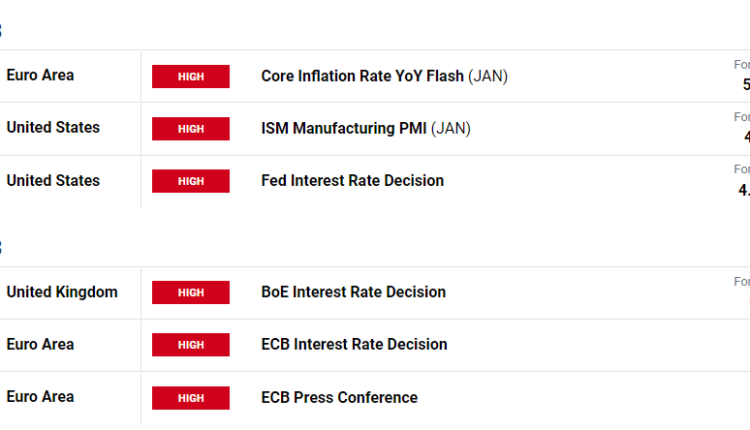
Task: Click HIGH badge beside ISM Manufacturing PMI
Action: (191, 129)
